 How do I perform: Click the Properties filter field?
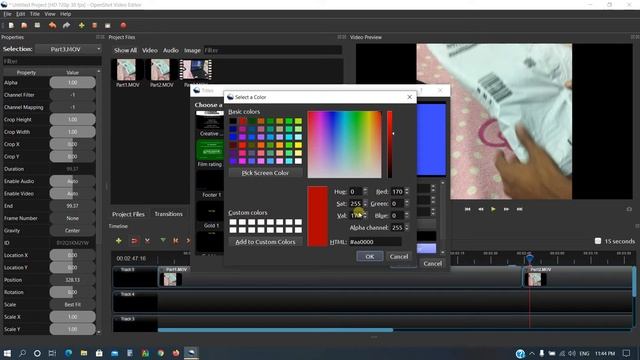point(52,61)
